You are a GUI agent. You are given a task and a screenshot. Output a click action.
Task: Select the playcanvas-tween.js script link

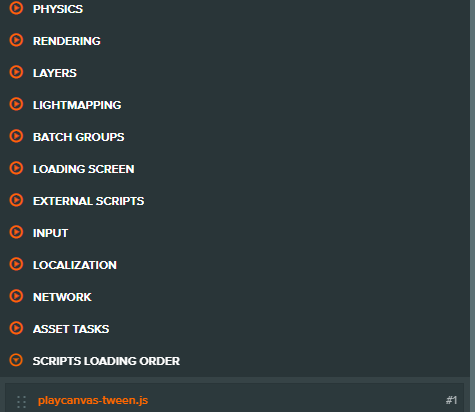[x=93, y=400]
